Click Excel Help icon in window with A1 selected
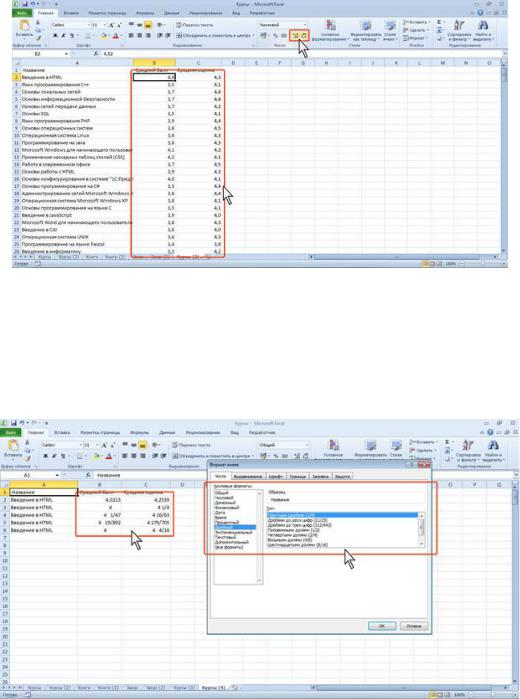This screenshot has width=520, height=699. coord(490,432)
